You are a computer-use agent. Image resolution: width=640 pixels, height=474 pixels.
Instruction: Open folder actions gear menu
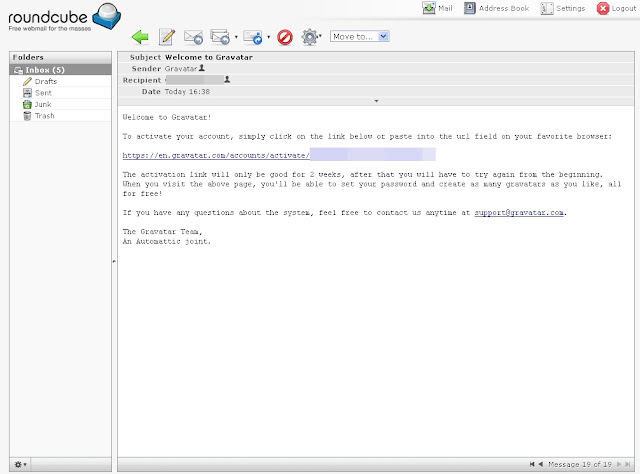pos(20,465)
